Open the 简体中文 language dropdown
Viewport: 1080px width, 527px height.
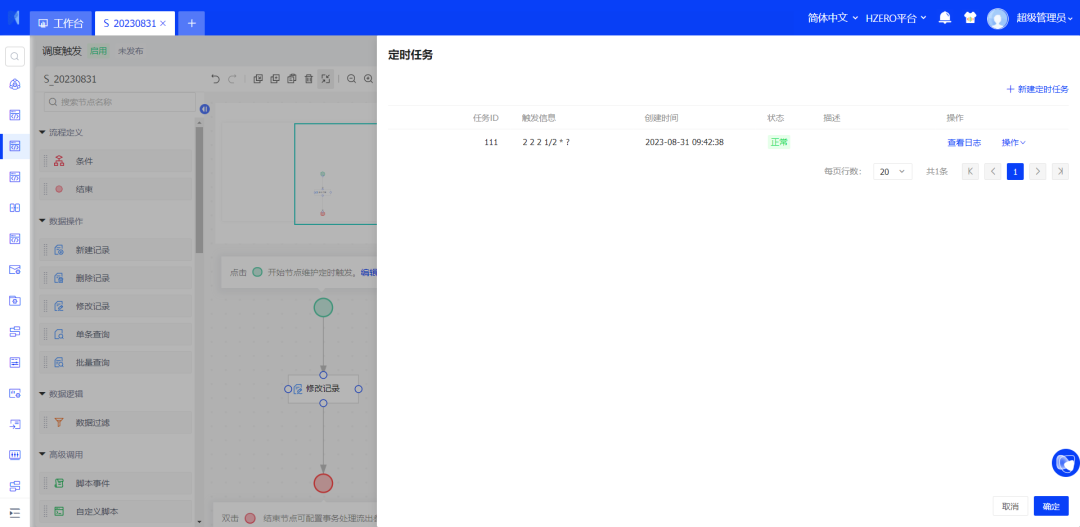click(x=832, y=18)
